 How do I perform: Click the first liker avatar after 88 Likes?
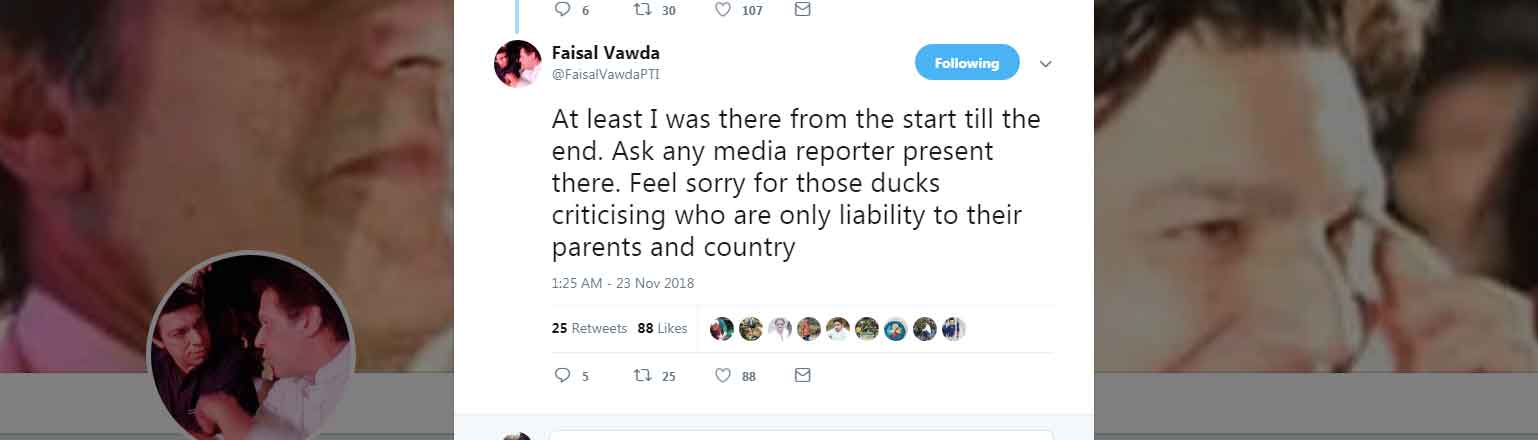click(722, 329)
